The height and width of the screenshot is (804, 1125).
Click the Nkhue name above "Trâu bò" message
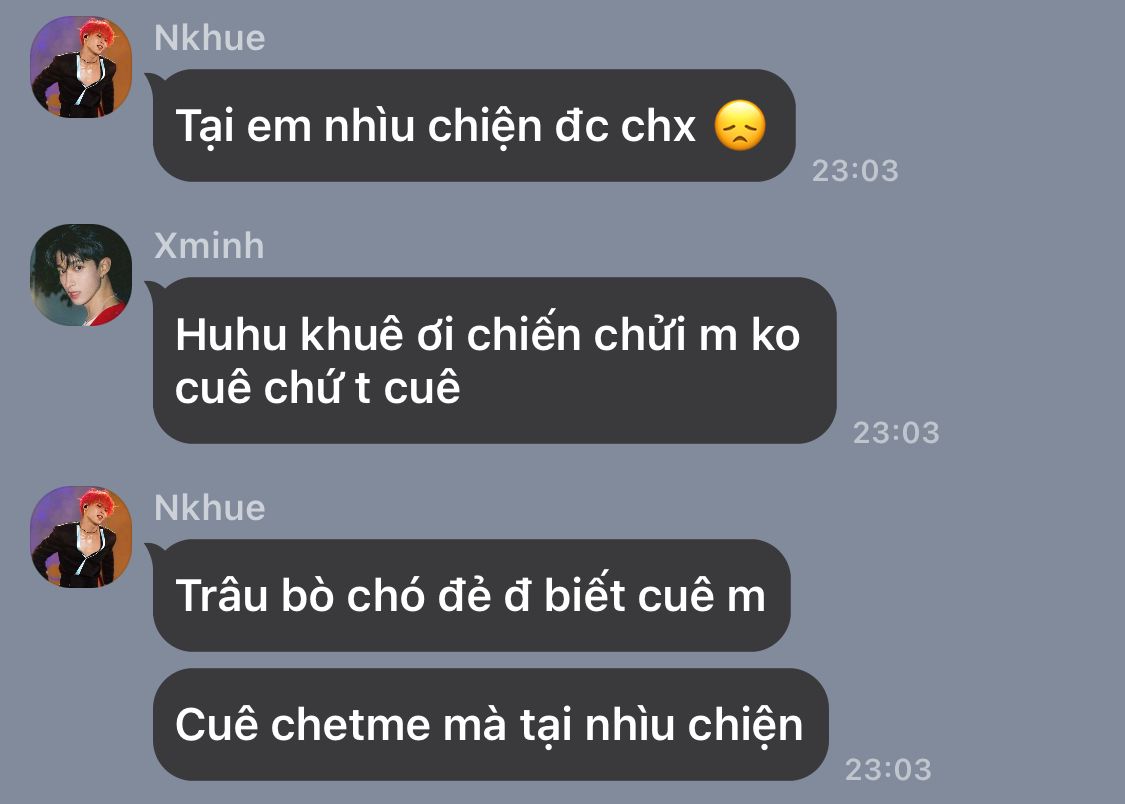click(x=210, y=508)
